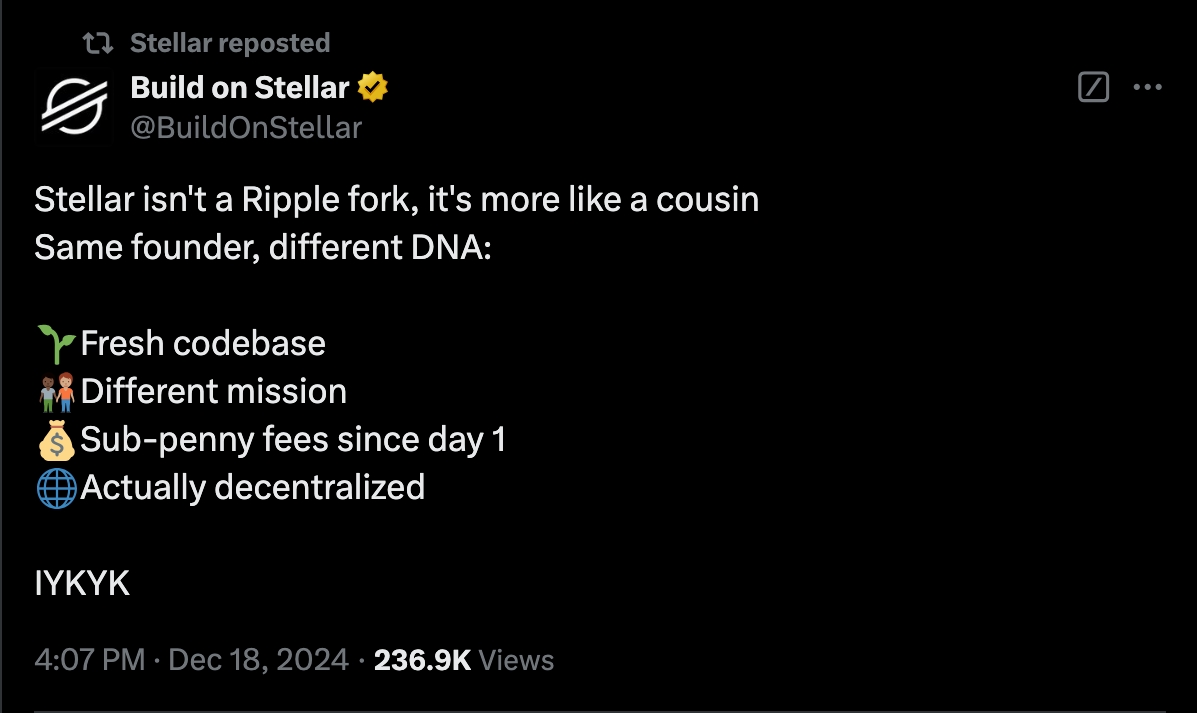Select the IYKYK text line

click(81, 583)
